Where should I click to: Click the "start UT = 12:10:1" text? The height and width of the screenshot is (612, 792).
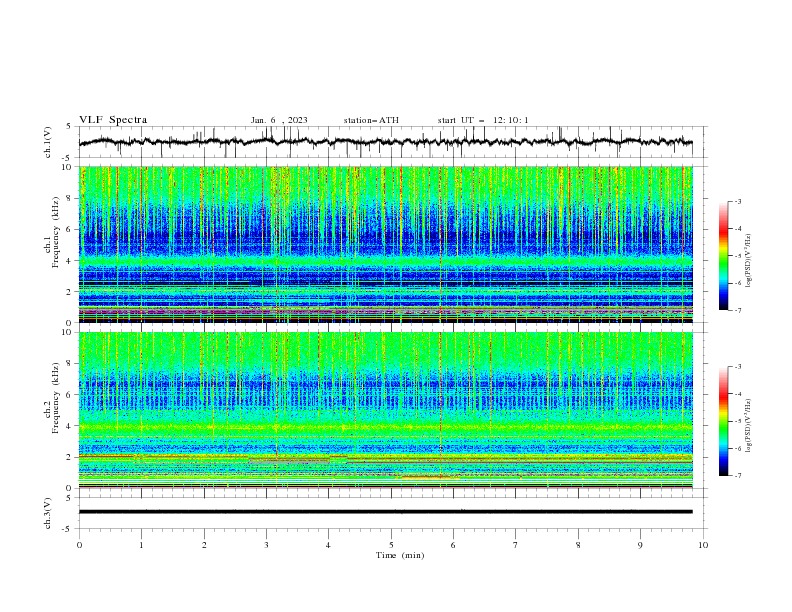point(483,120)
